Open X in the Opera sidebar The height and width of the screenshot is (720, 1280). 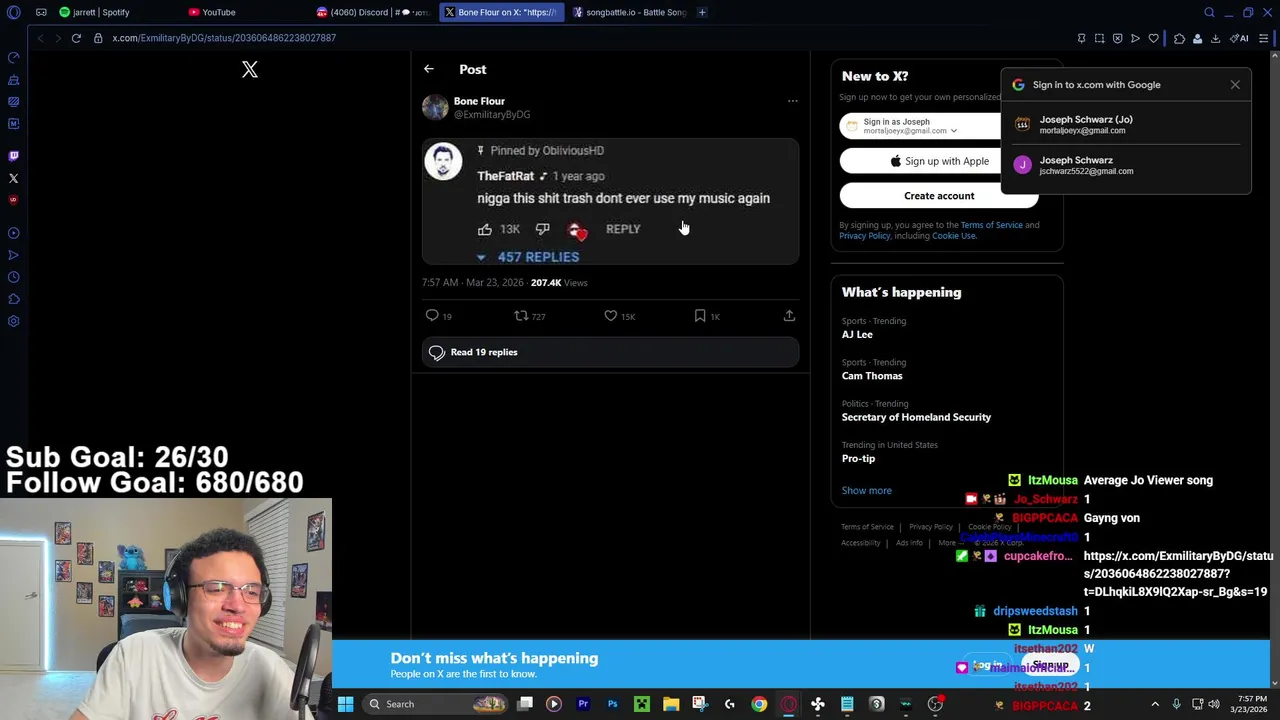pos(13,178)
